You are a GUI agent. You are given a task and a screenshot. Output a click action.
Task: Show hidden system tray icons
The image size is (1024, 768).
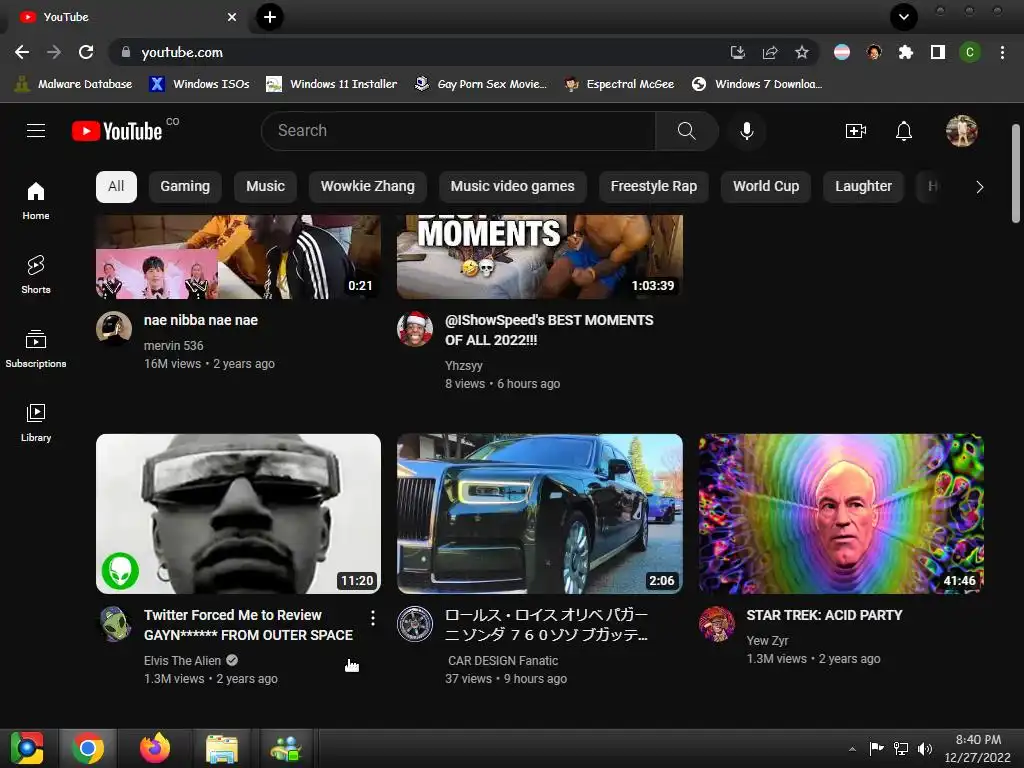click(852, 749)
